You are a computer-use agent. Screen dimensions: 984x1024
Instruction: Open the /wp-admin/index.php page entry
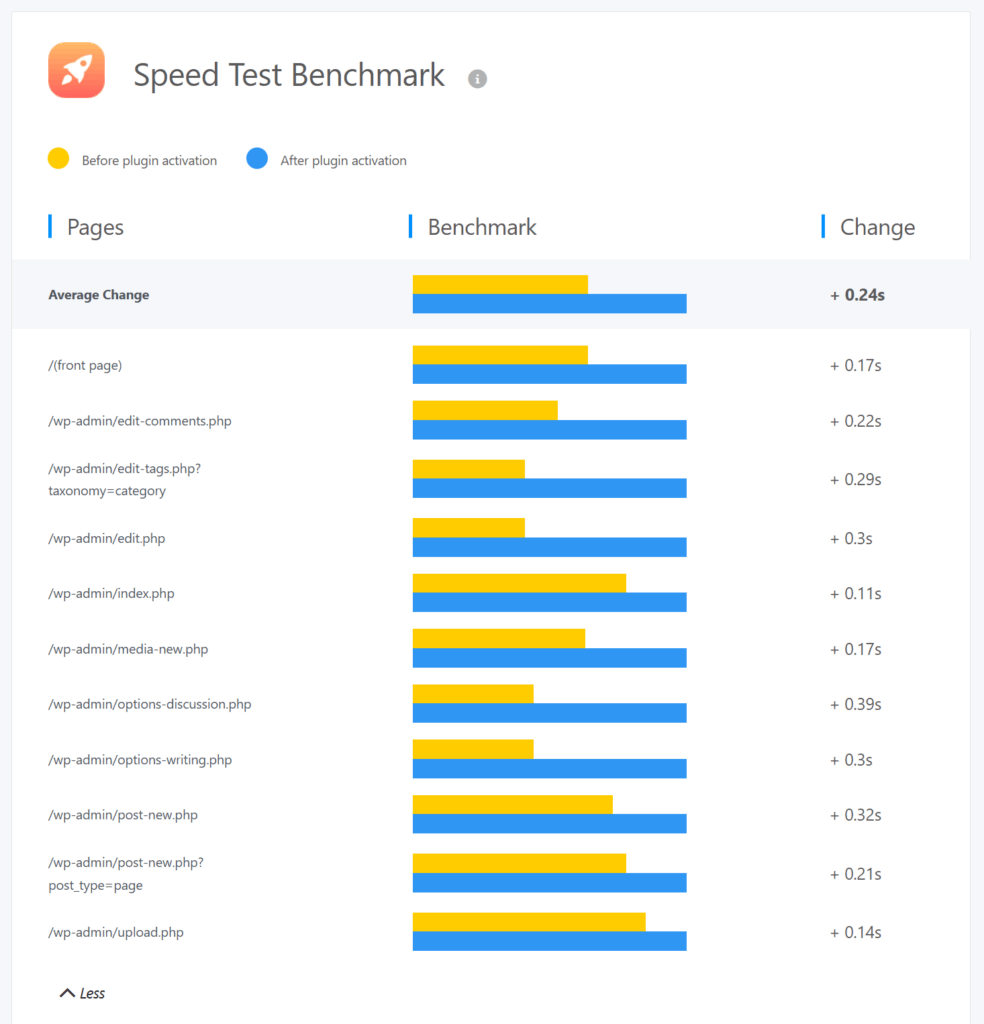pos(111,593)
